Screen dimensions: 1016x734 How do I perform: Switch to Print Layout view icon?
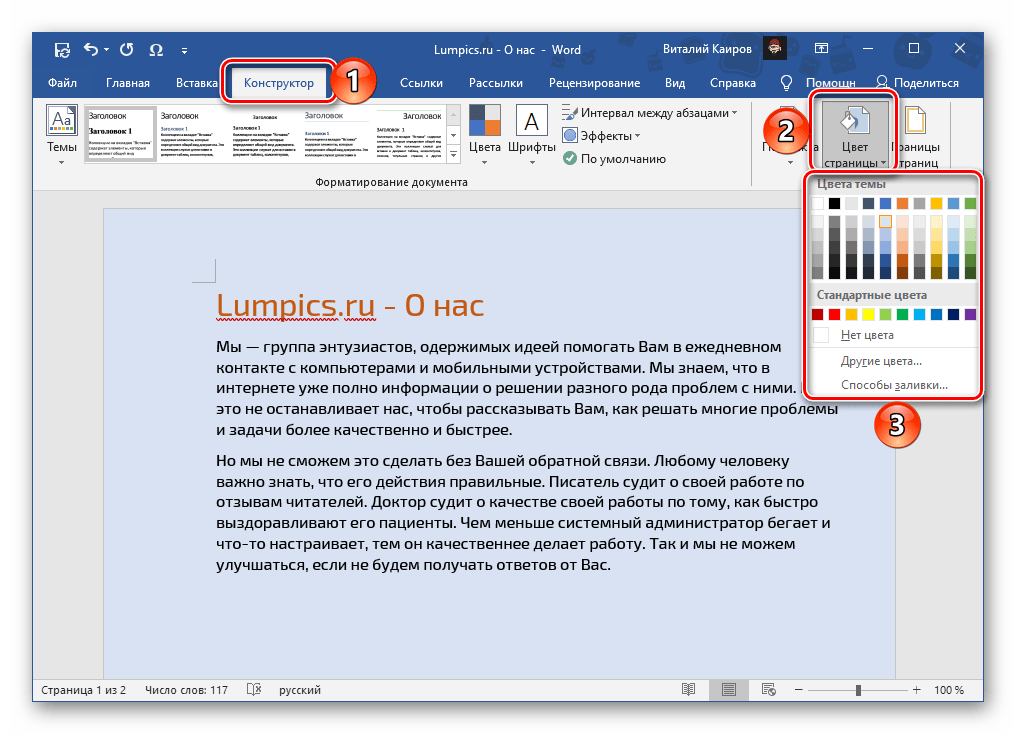point(728,690)
